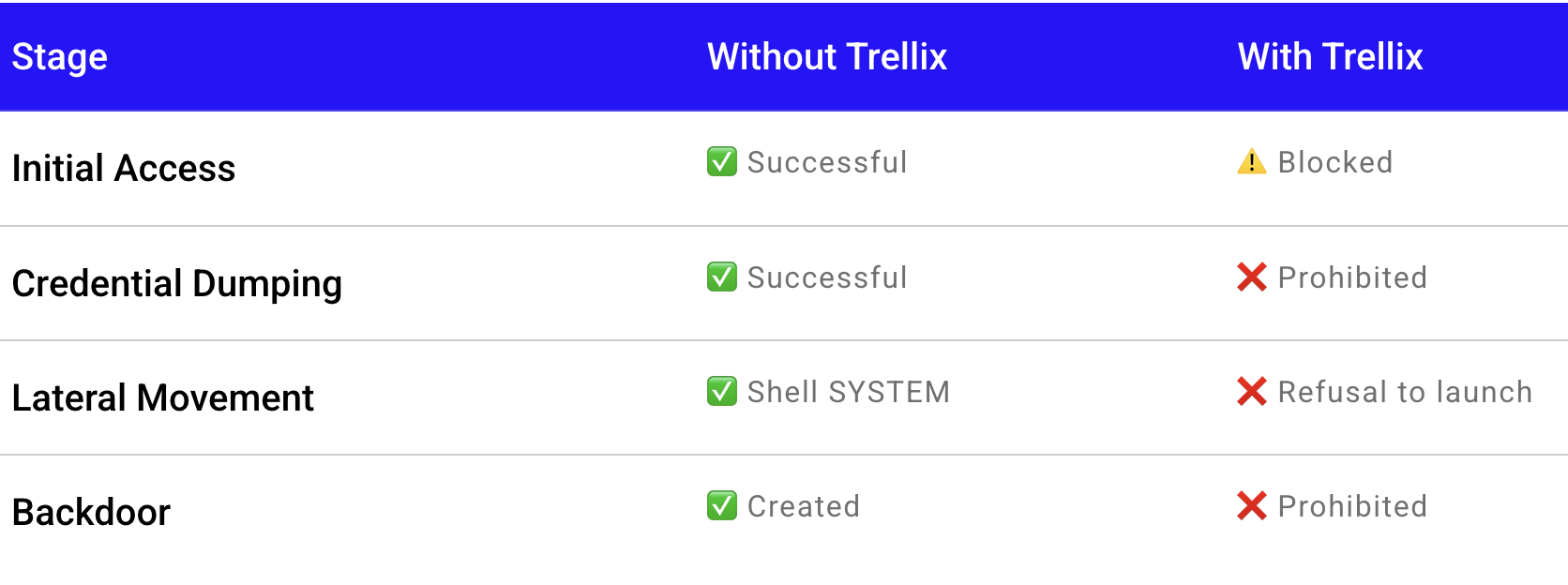
Task: Click the Shell SYSTEM result text
Action: point(849,392)
